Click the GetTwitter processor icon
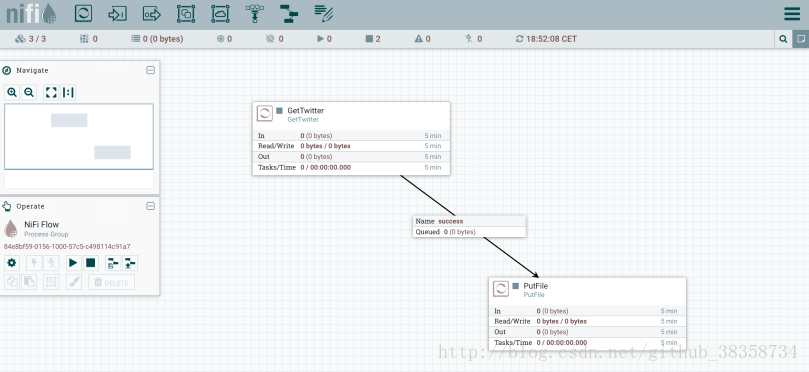809x372 pixels. [265, 114]
